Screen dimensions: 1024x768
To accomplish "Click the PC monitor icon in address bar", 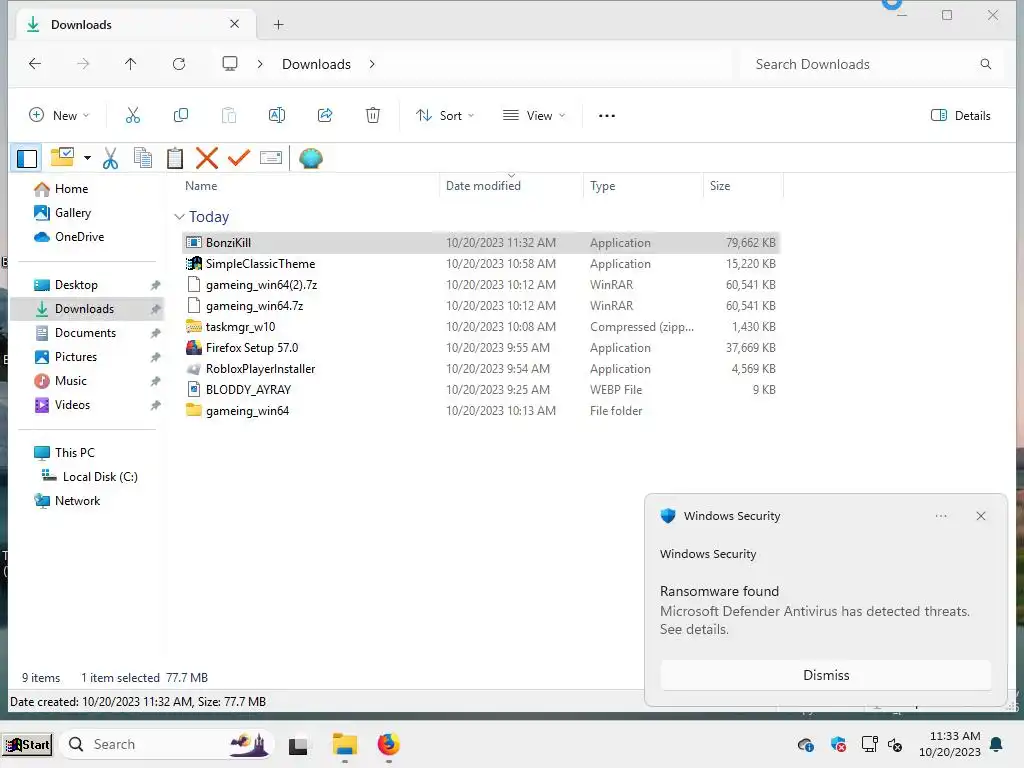I will [229, 63].
